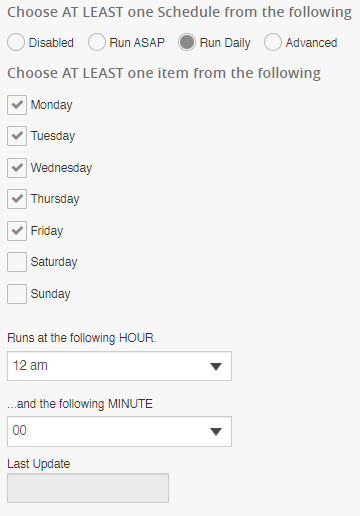Select the Disabled schedule radio button
The height and width of the screenshot is (516, 360).
(x=16, y=43)
